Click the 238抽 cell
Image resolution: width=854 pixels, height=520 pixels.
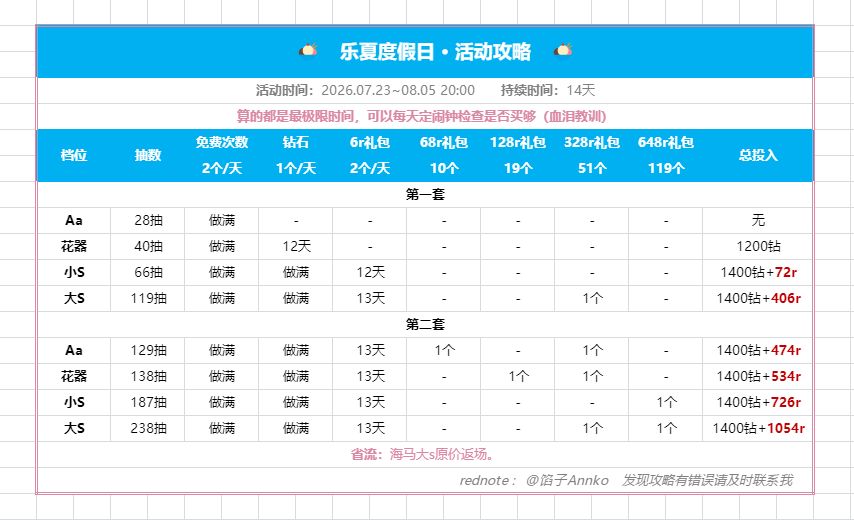coord(148,429)
